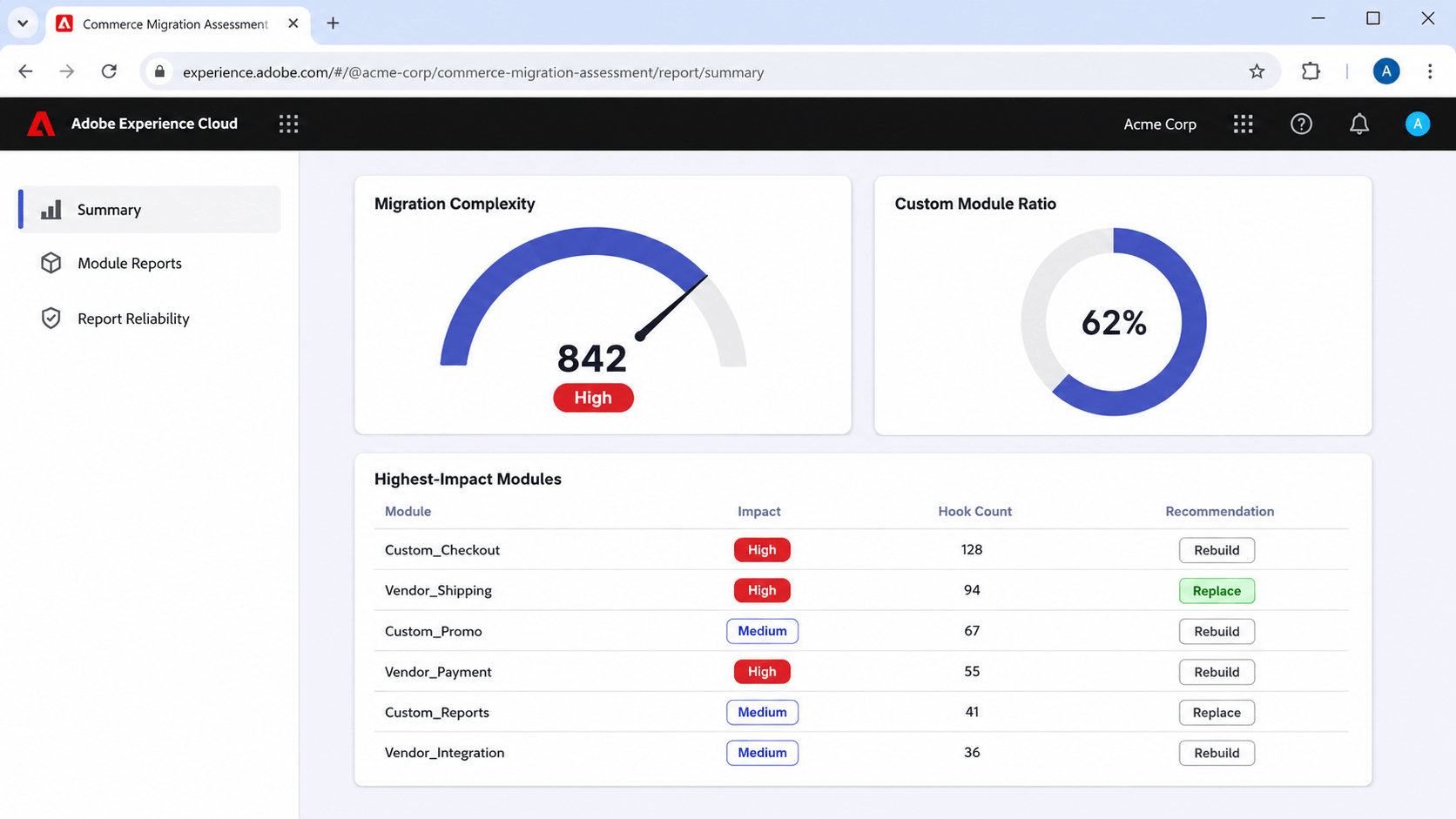Click the Medium badge for Custom_Reports
This screenshot has width=1456, height=819.
pos(762,712)
